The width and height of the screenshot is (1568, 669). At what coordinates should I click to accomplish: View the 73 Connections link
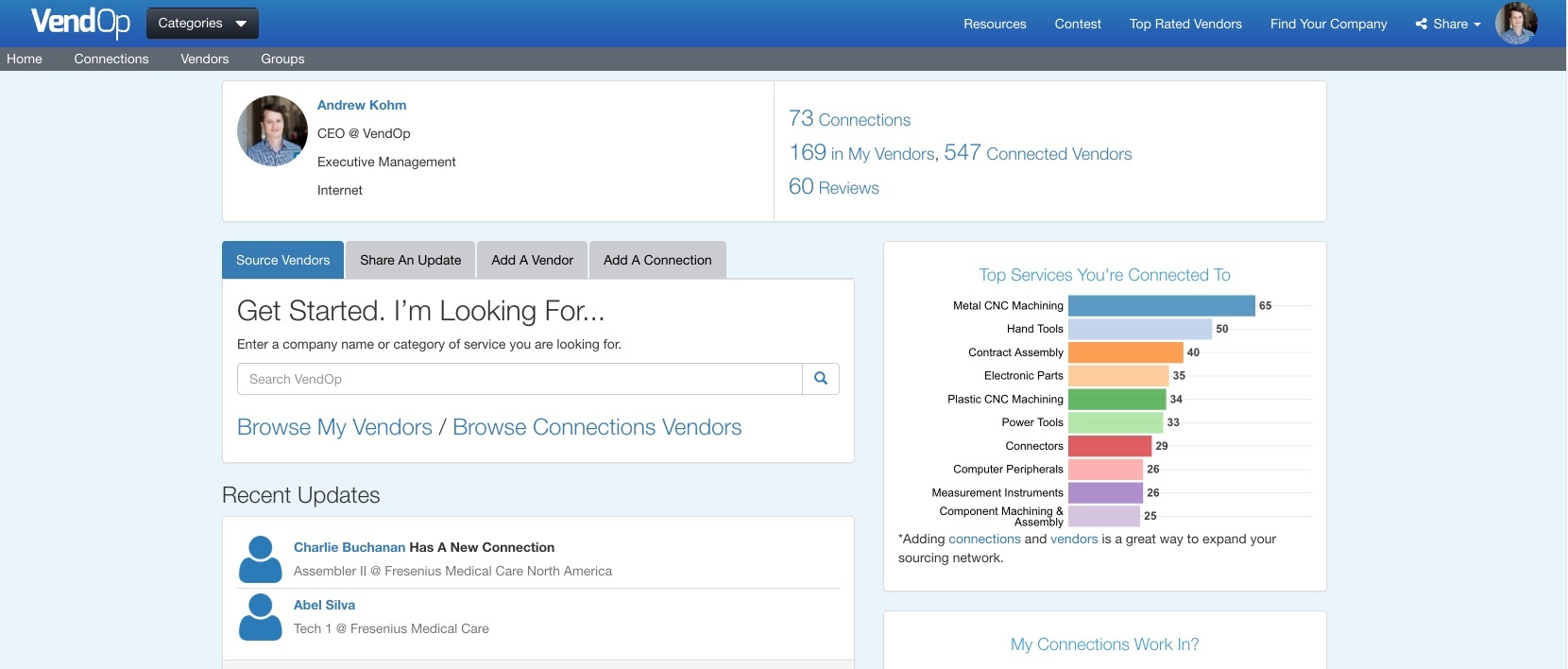[x=850, y=119]
